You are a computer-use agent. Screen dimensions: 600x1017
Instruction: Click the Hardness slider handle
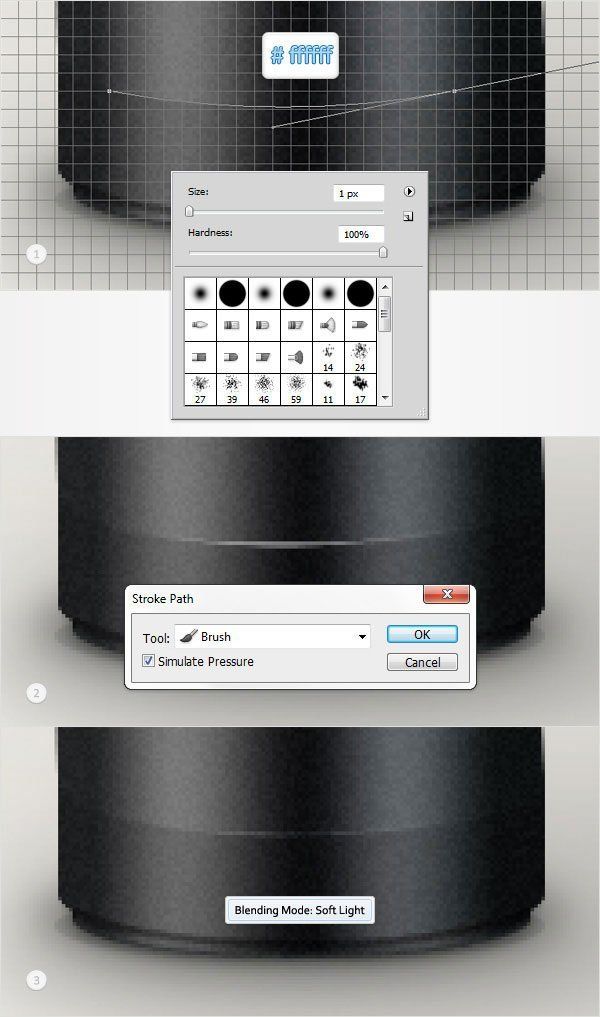coord(383,252)
